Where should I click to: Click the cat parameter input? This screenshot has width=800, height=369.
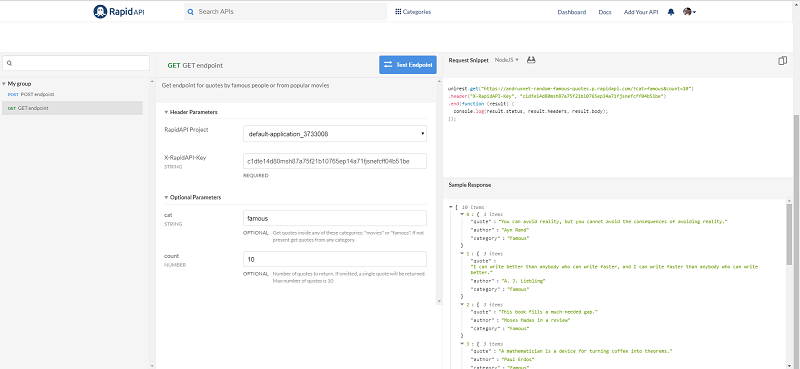(x=335, y=218)
